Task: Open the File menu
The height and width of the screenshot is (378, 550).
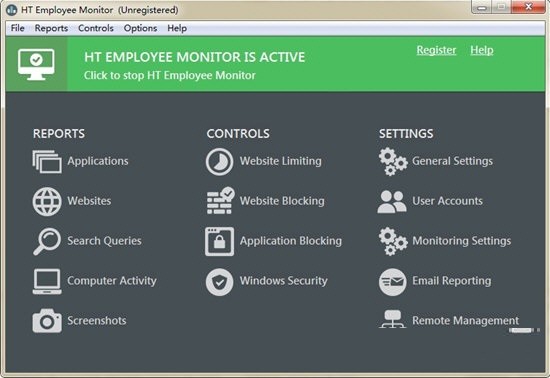Action: pyautogui.click(x=18, y=28)
